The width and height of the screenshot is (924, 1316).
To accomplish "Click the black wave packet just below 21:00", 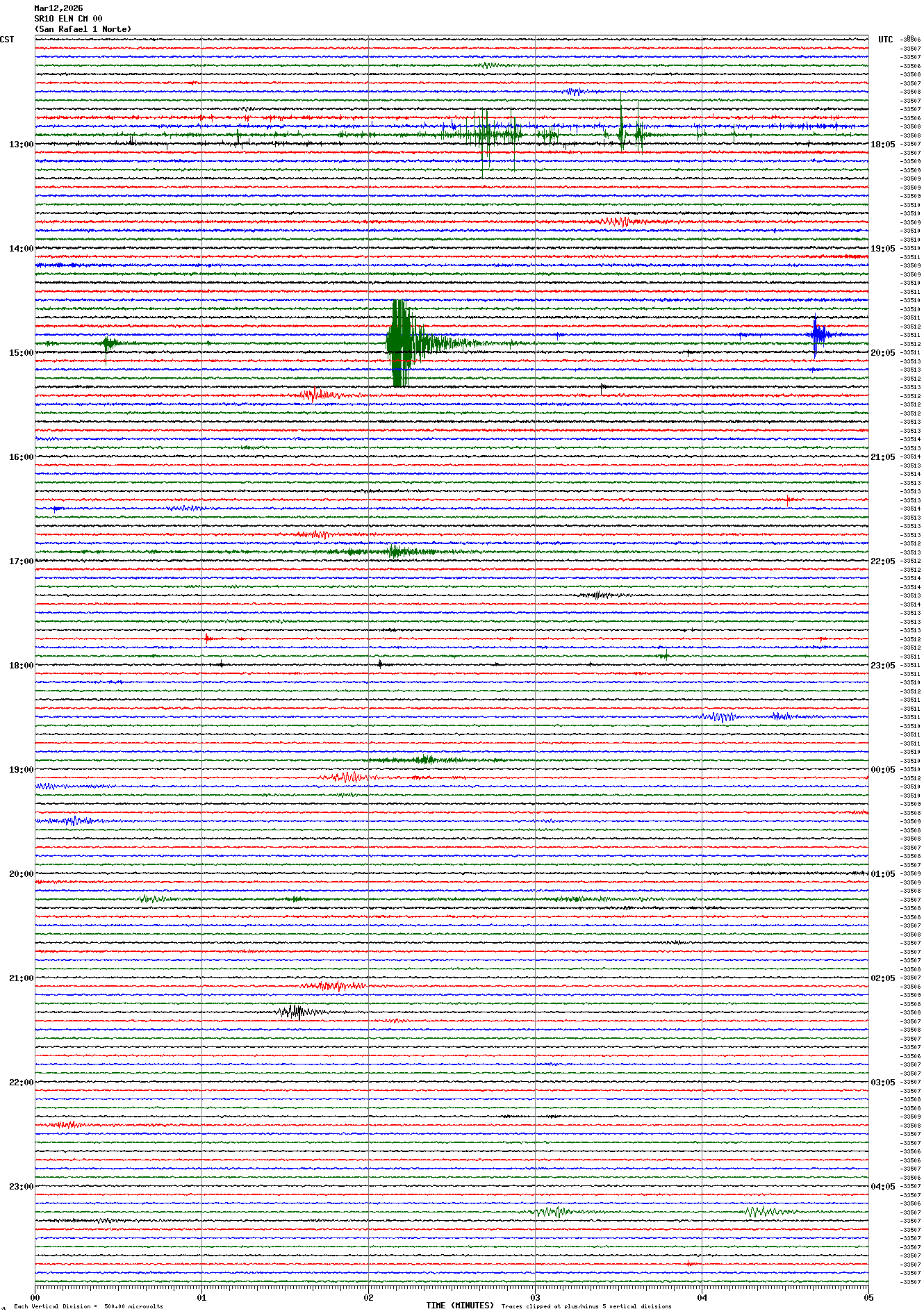I will (297, 1012).
